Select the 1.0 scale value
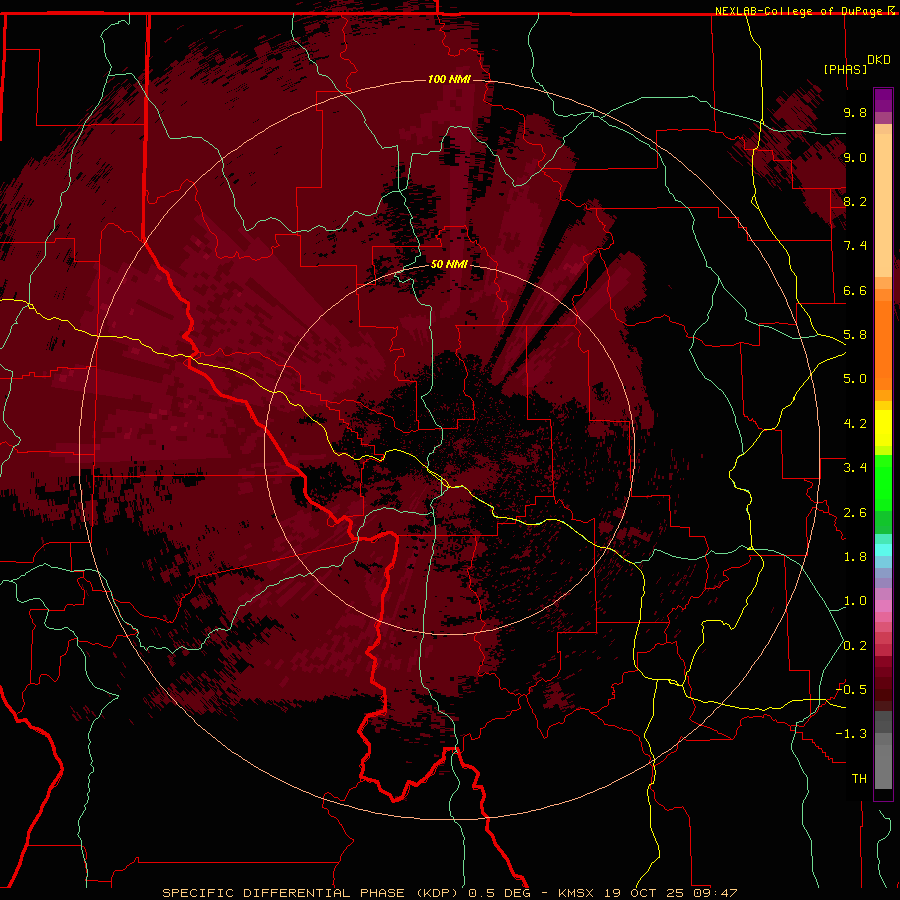The width and height of the screenshot is (900, 900). pos(855,601)
